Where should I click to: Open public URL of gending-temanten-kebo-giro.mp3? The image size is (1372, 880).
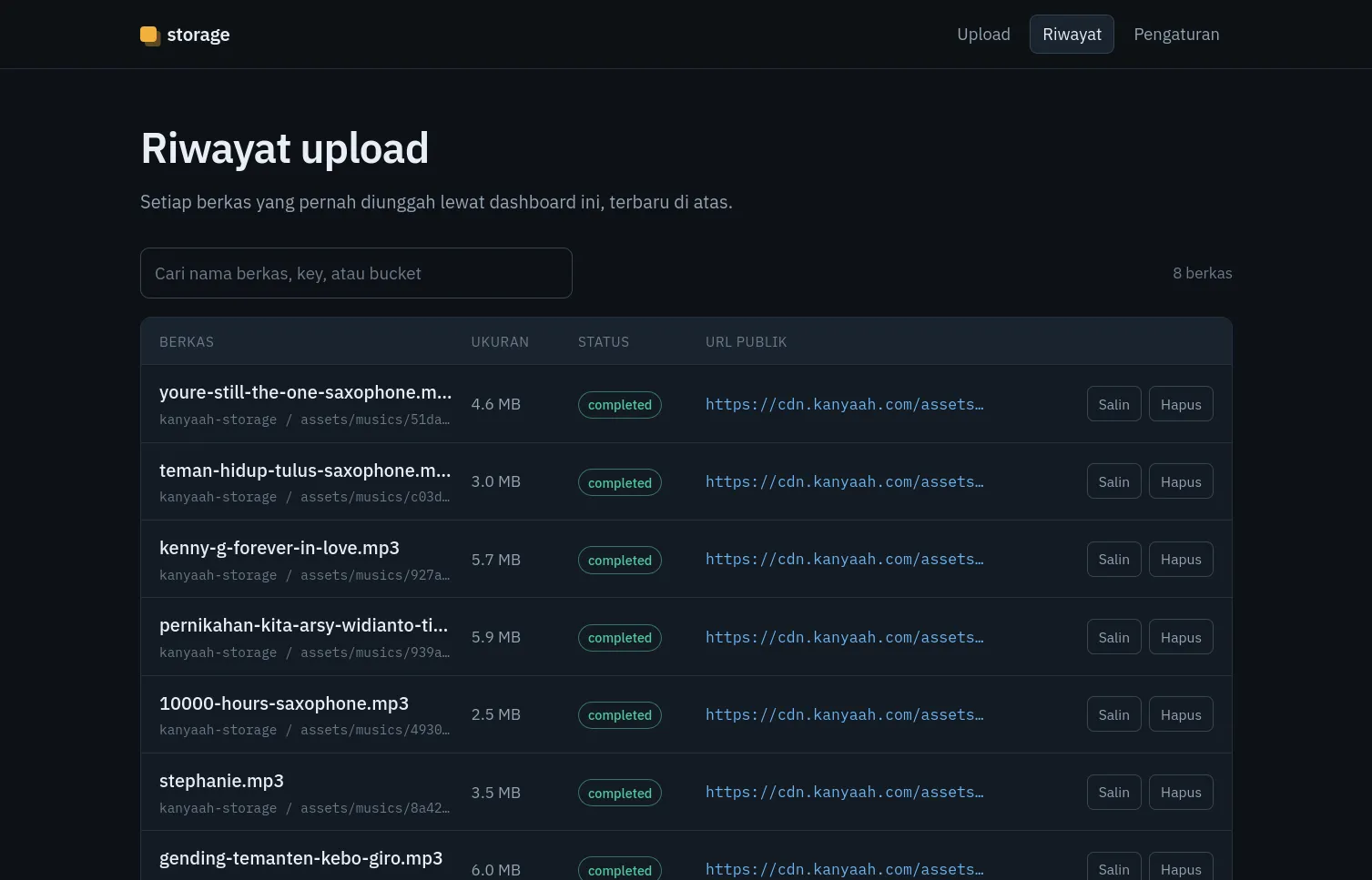point(844,869)
